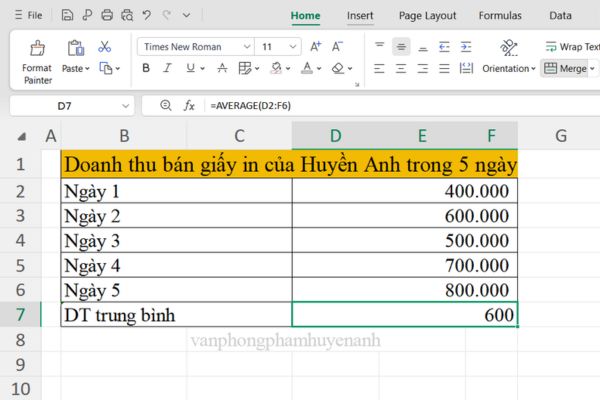
Task: Click the formula bar with AVERAGE formula
Action: click(402, 106)
